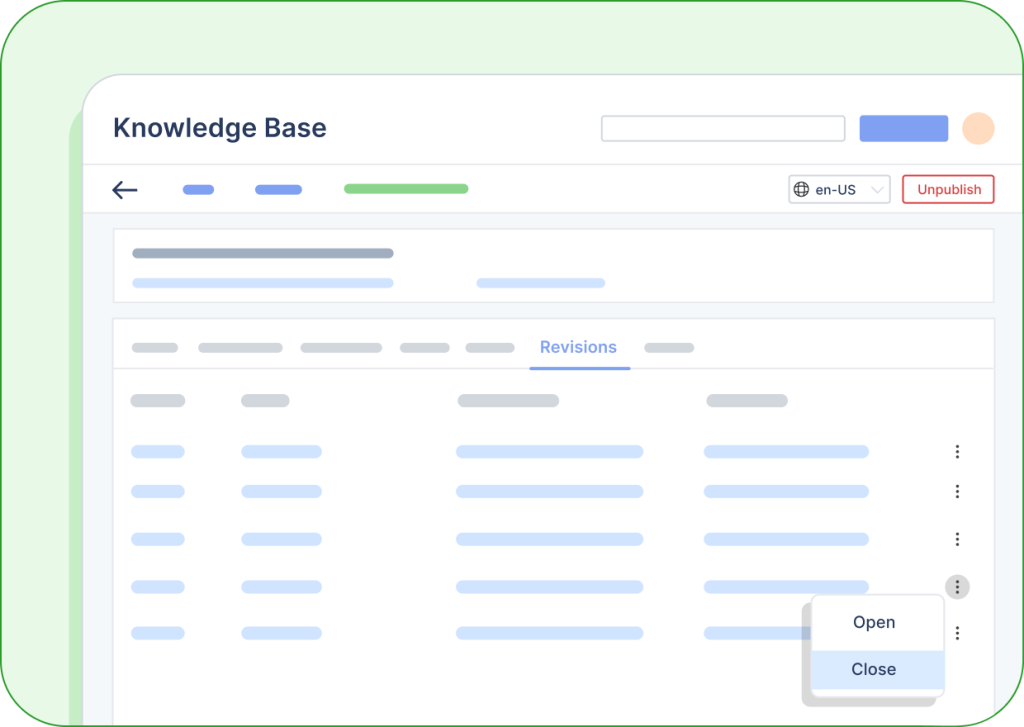The width and height of the screenshot is (1024, 727).
Task: Click inside the header search field
Action: click(x=722, y=128)
